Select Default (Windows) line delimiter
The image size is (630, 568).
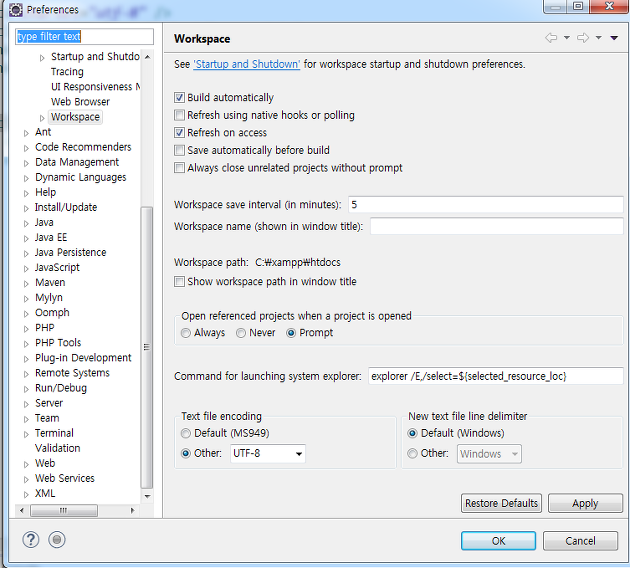point(412,433)
